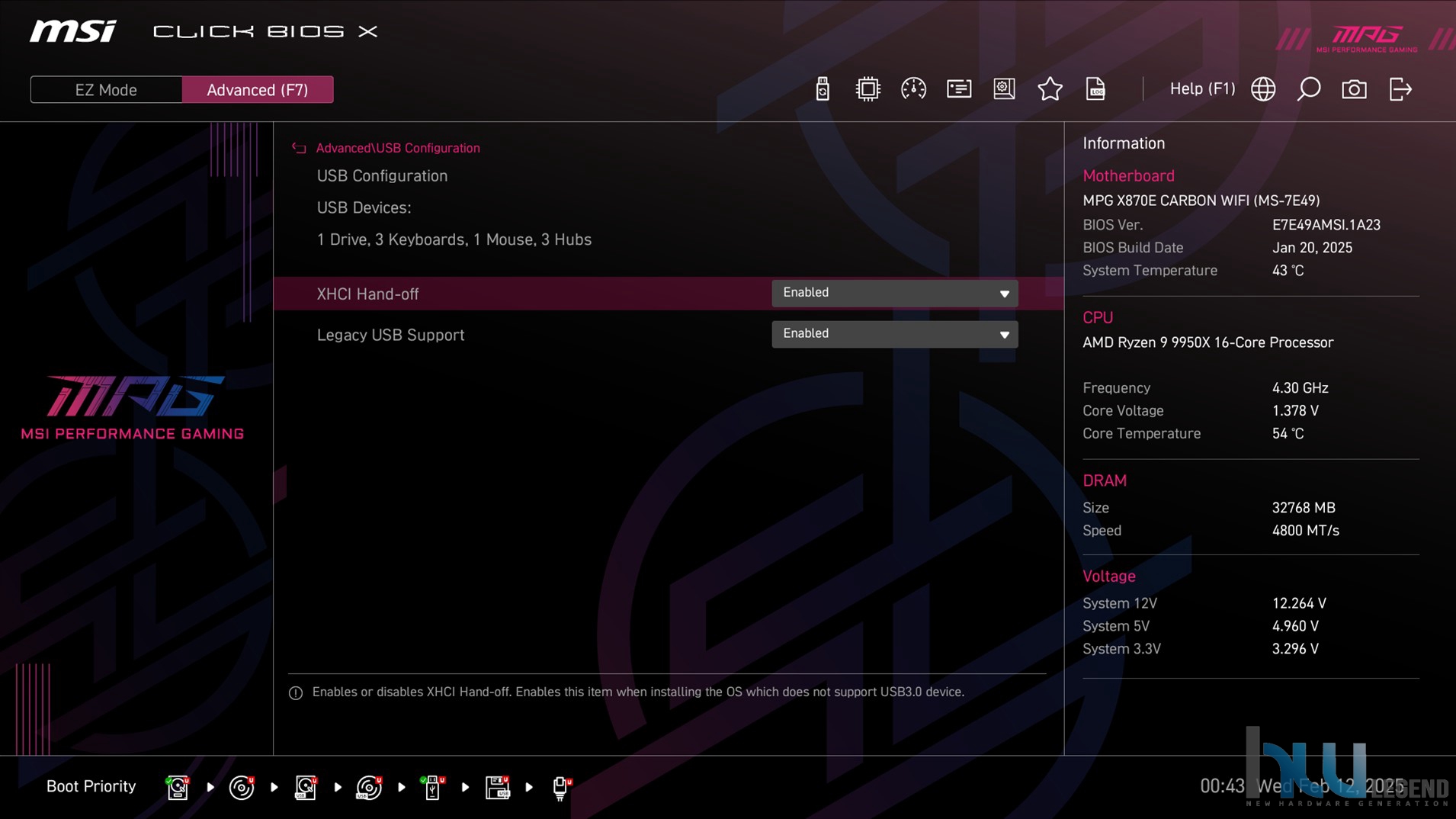This screenshot has height=819, width=1456.
Task: Click the clock time 00:43
Action: coord(1222,786)
